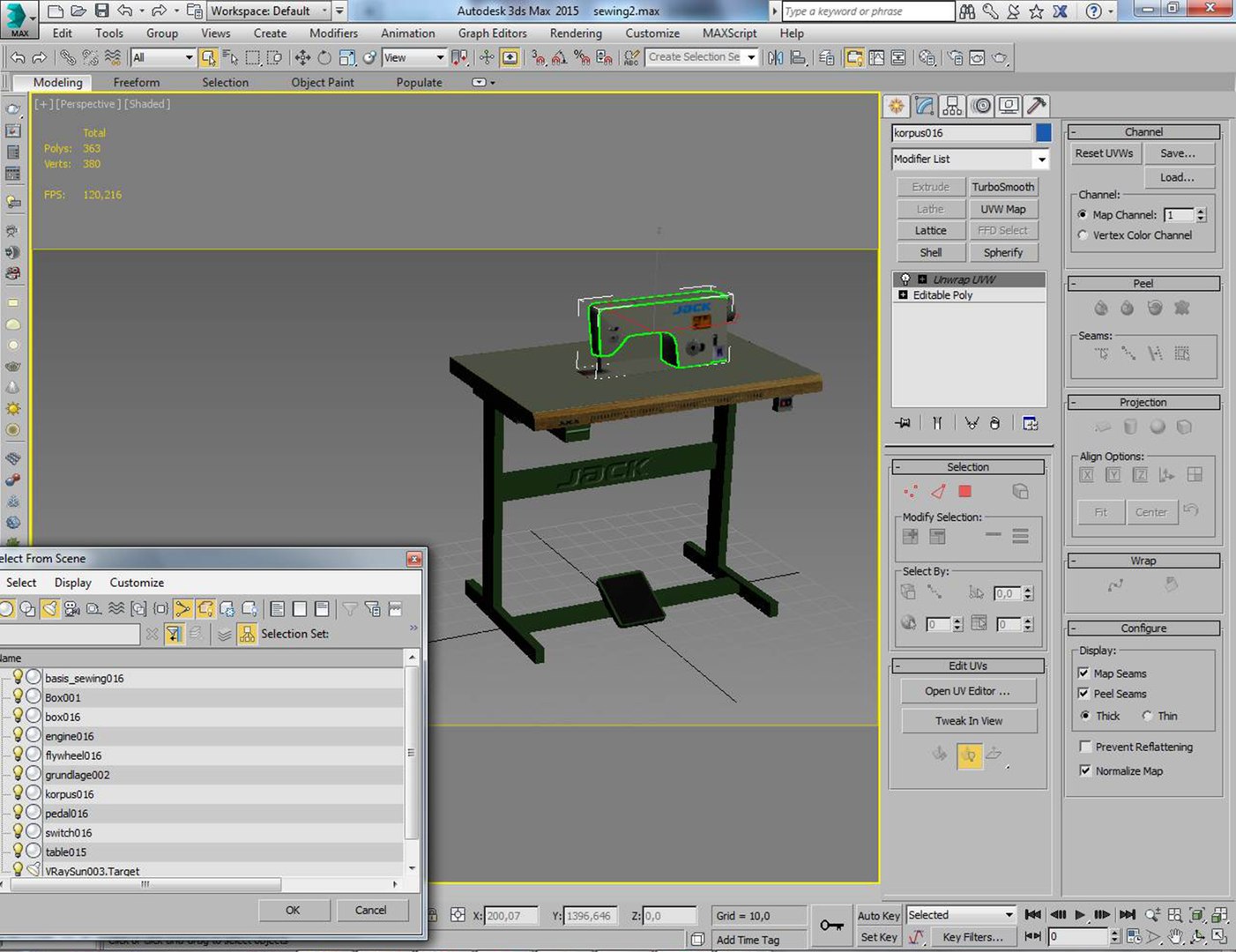Select the Thin seam display radio
This screenshot has width=1236, height=952.
click(x=1147, y=716)
